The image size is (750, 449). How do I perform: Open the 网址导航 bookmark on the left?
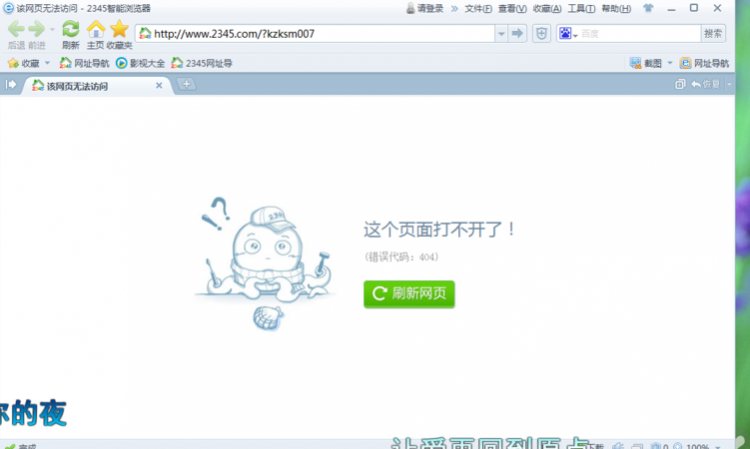(x=84, y=63)
